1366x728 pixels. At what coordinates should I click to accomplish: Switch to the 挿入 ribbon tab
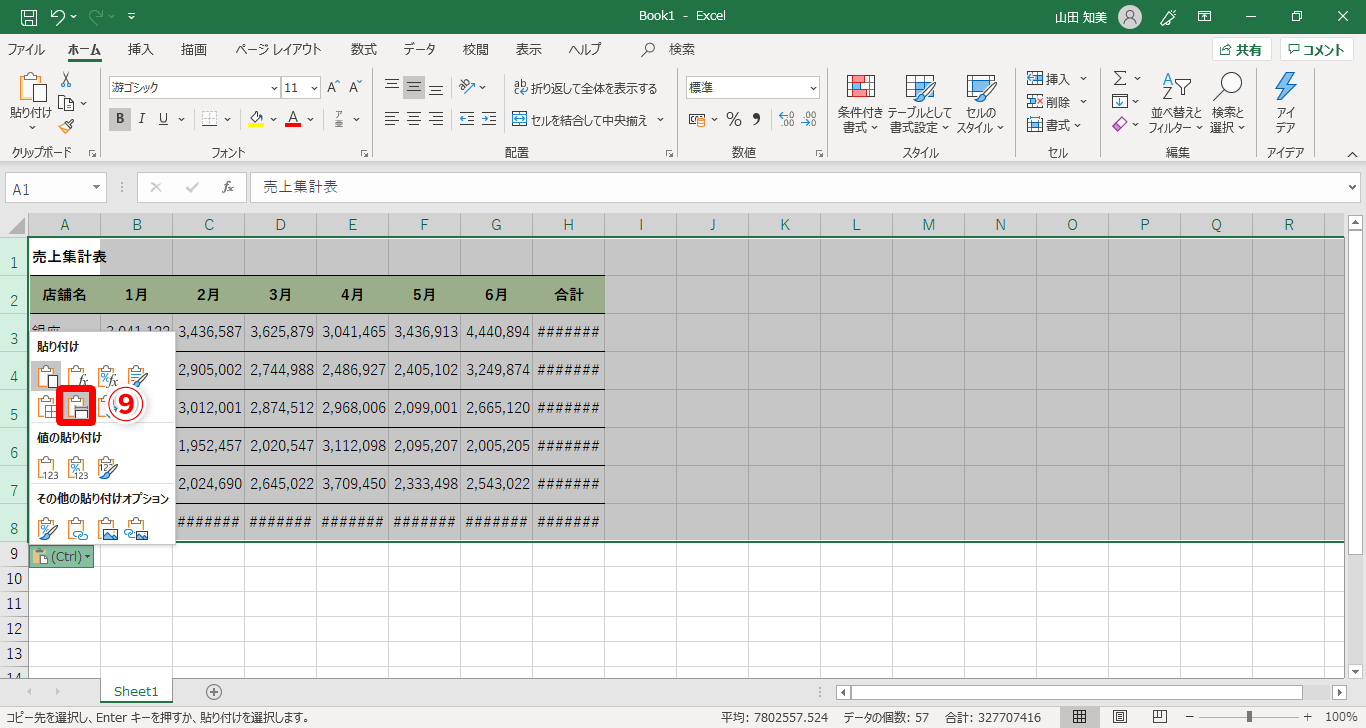coord(141,49)
